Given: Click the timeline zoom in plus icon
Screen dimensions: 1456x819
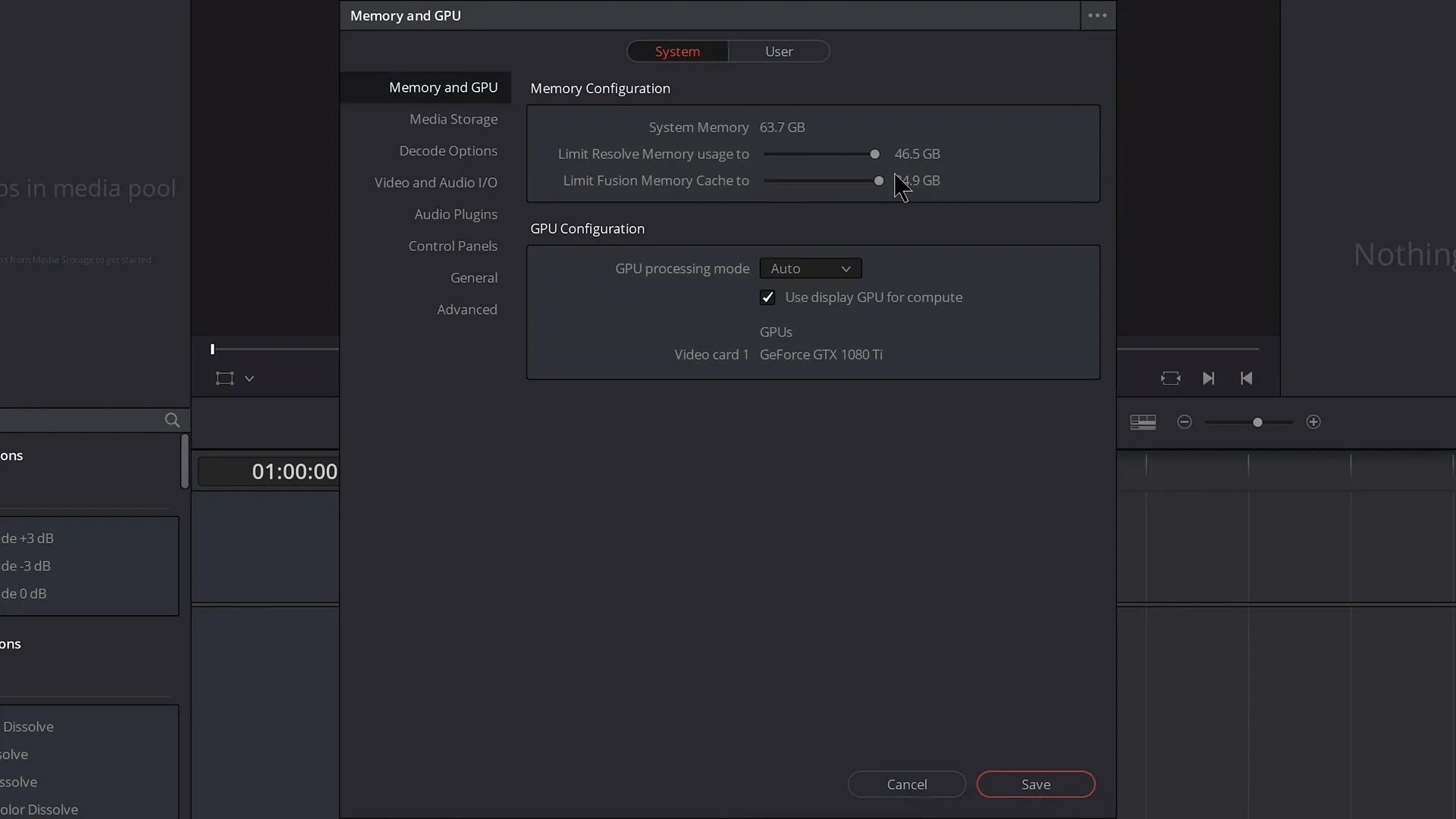Looking at the screenshot, I should 1313,422.
